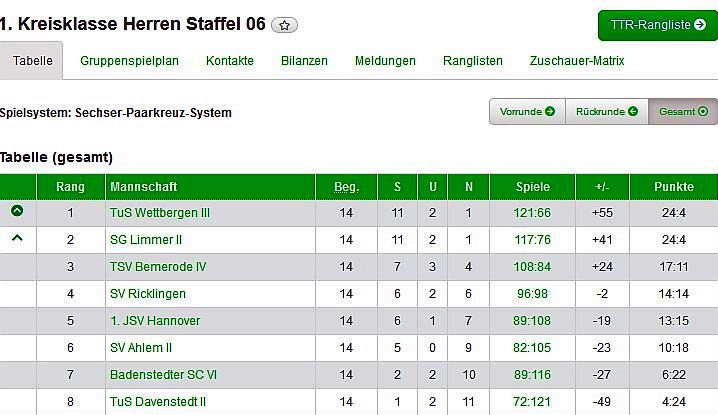Open the Zuschauer-Matrix tab

pyautogui.click(x=577, y=61)
